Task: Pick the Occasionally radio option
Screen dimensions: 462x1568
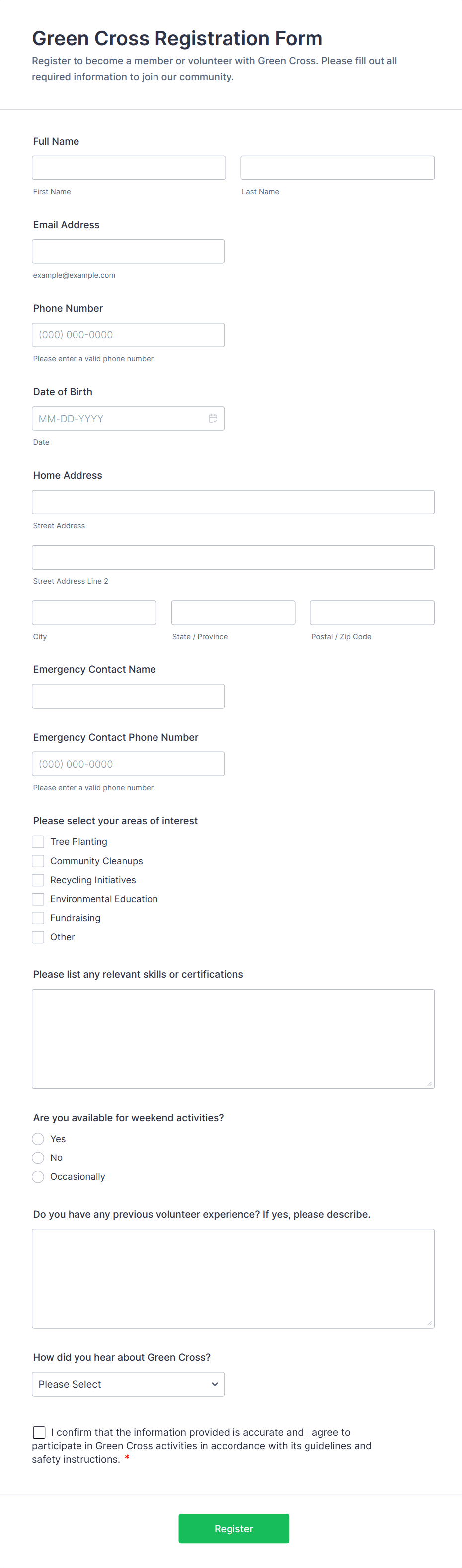Action: (x=38, y=1176)
